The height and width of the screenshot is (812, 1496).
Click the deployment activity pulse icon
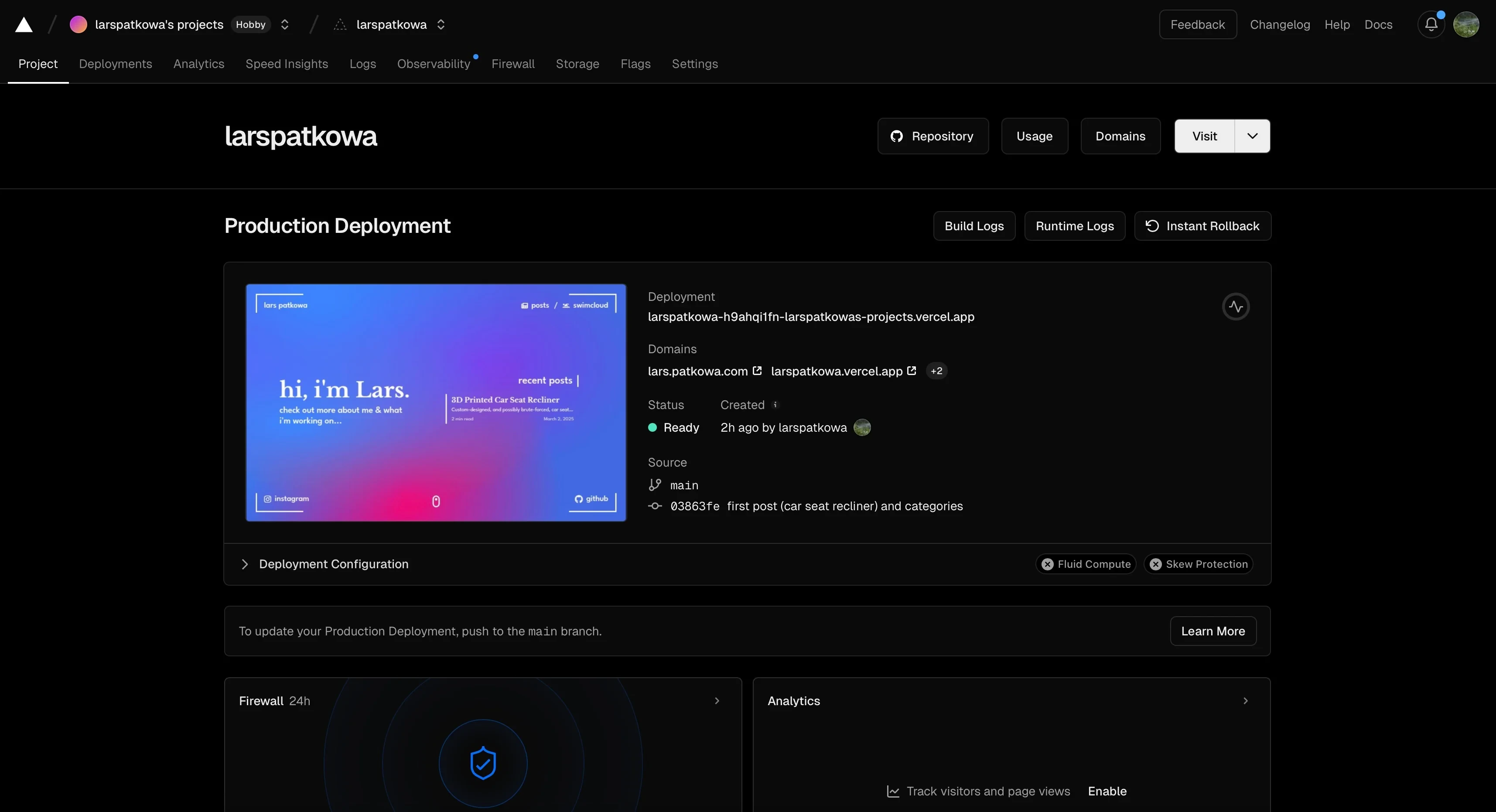[x=1236, y=307]
